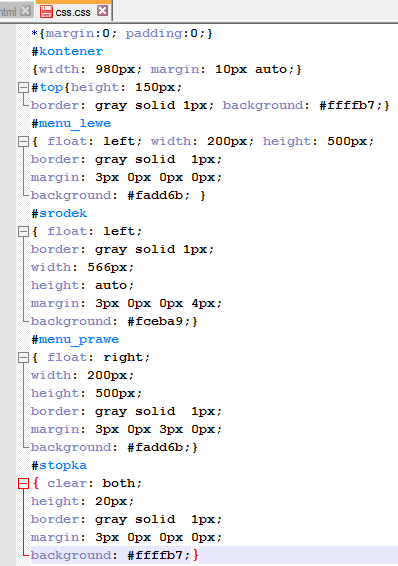The width and height of the screenshot is (398, 566).
Task: Click the red save icon on css.css tab
Action: tap(46, 12)
